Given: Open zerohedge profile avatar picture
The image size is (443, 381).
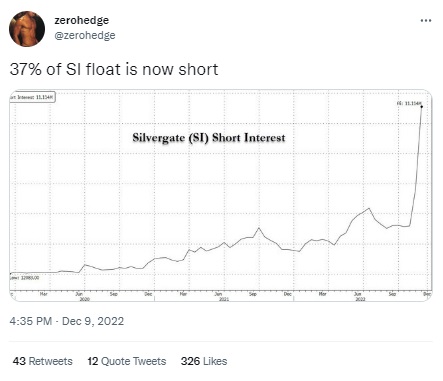Looking at the screenshot, I should (x=27, y=29).
